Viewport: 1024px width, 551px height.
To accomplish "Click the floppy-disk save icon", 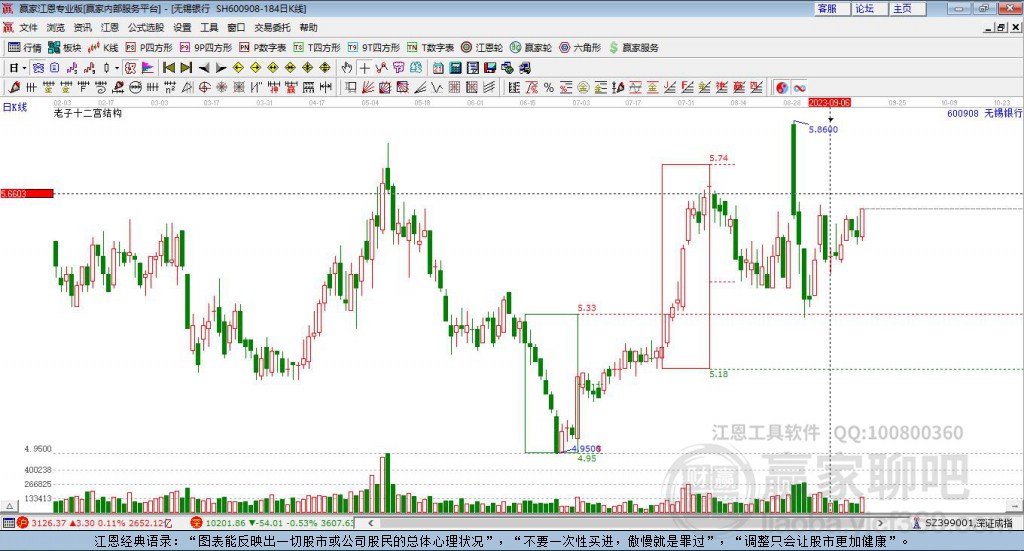I will click(x=490, y=68).
